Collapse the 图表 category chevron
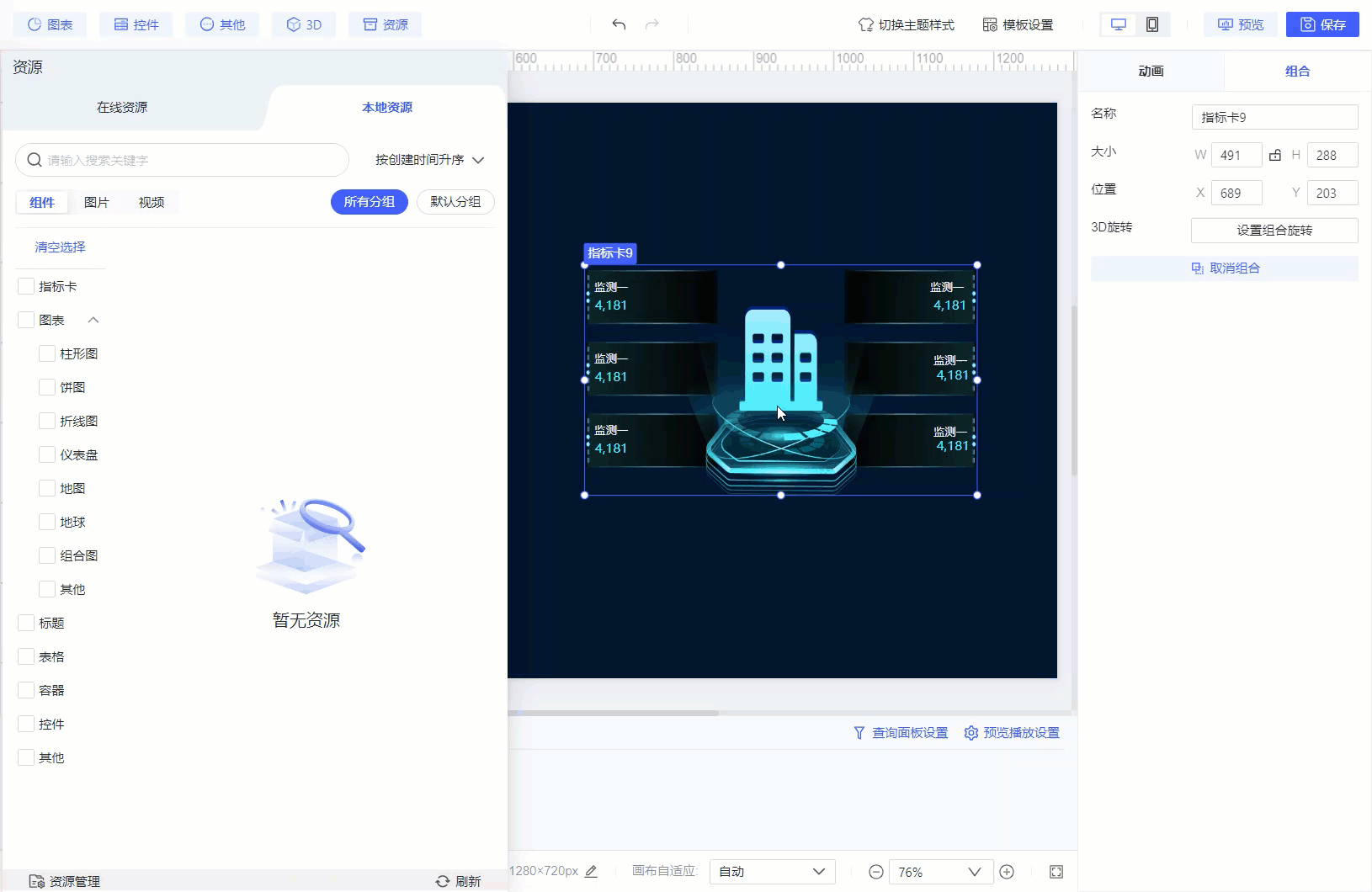 [x=93, y=320]
